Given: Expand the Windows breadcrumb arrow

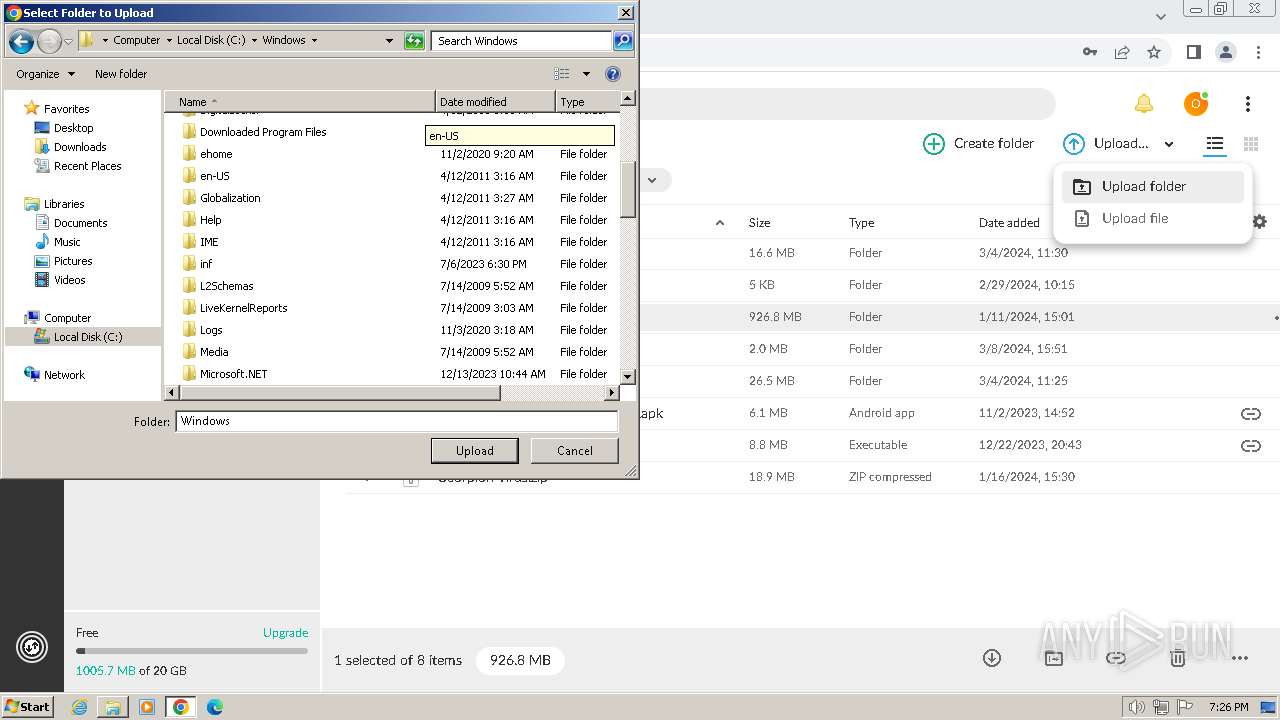Looking at the screenshot, I should coord(314,41).
